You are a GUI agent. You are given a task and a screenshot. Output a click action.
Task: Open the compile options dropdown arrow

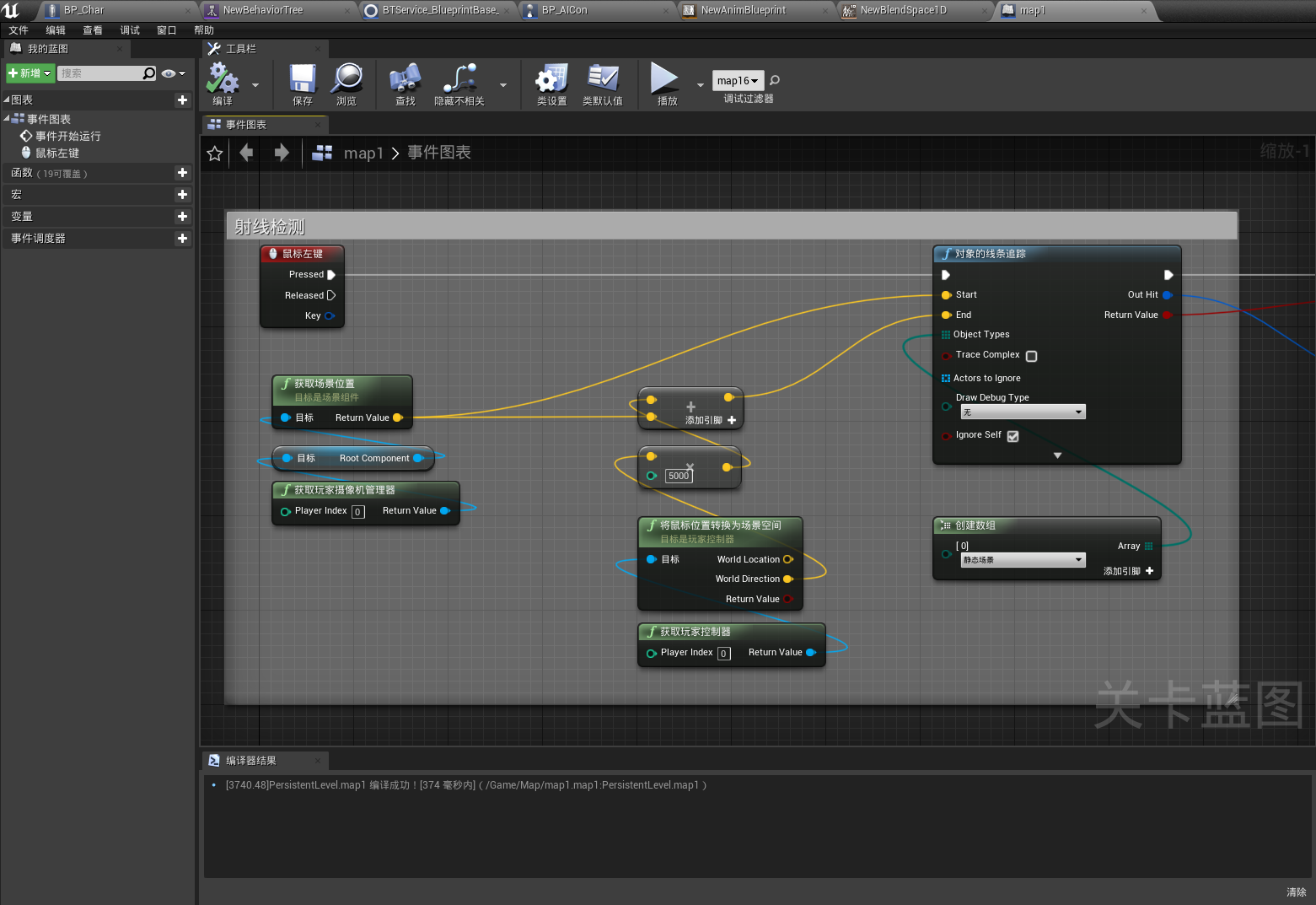coord(255,85)
